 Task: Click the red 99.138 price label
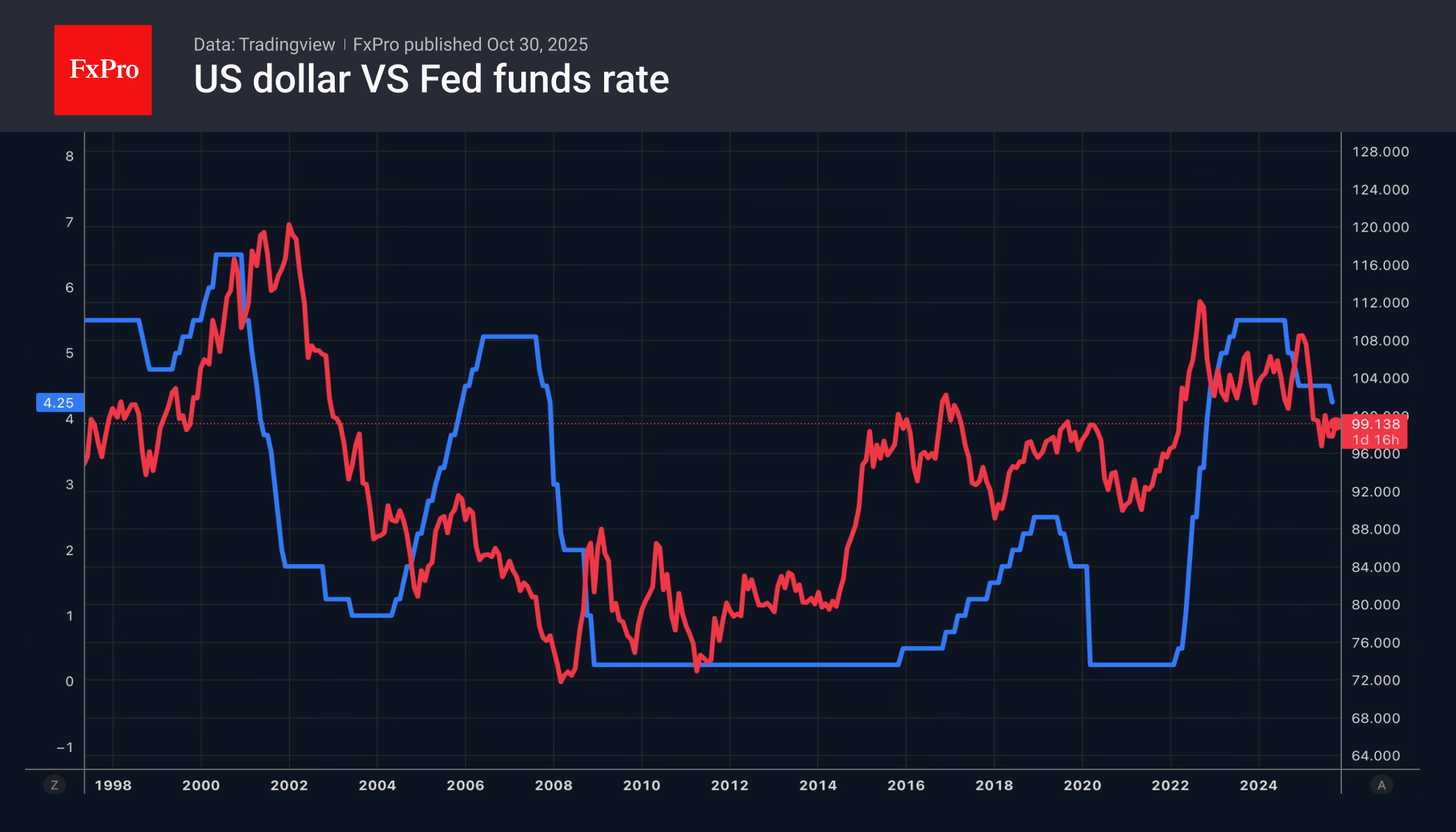tap(1375, 424)
